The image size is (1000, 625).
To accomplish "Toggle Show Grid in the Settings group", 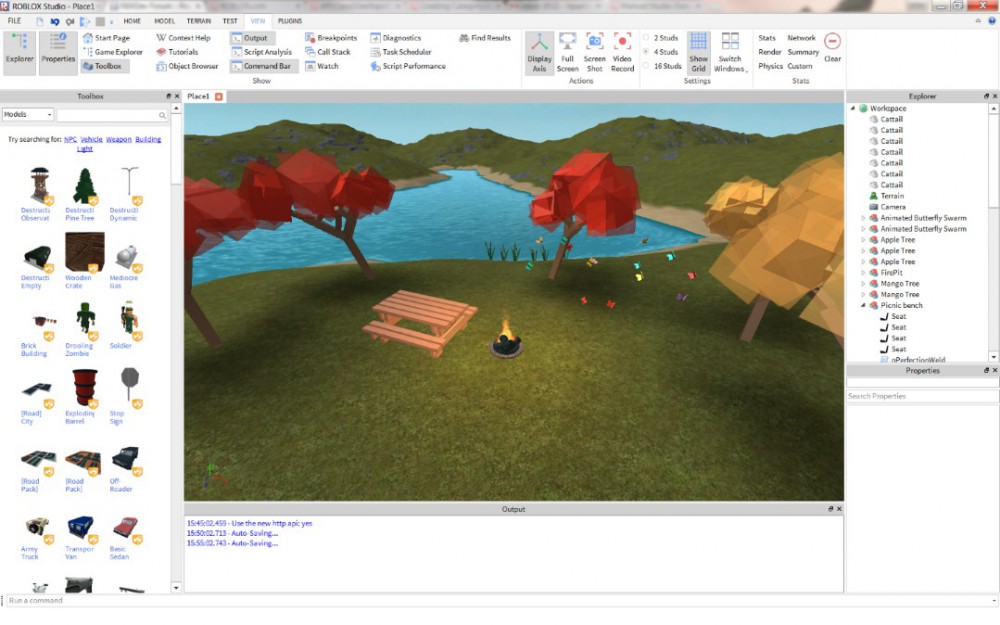I will coord(697,50).
